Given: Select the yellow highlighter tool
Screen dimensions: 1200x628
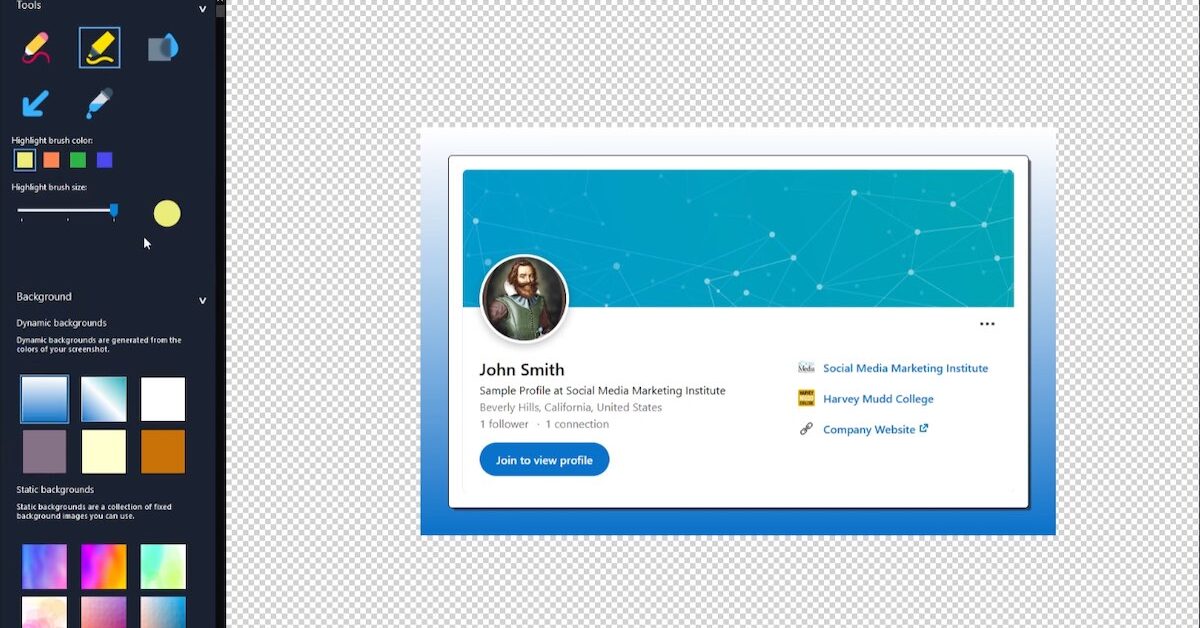Looking at the screenshot, I should [100, 48].
